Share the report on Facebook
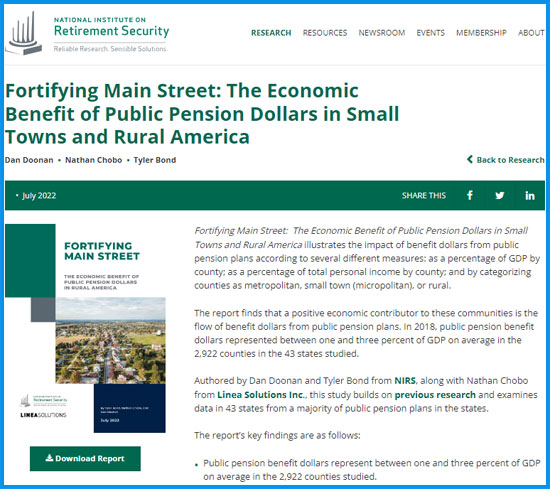Image resolution: width=550 pixels, height=489 pixels. click(470, 195)
